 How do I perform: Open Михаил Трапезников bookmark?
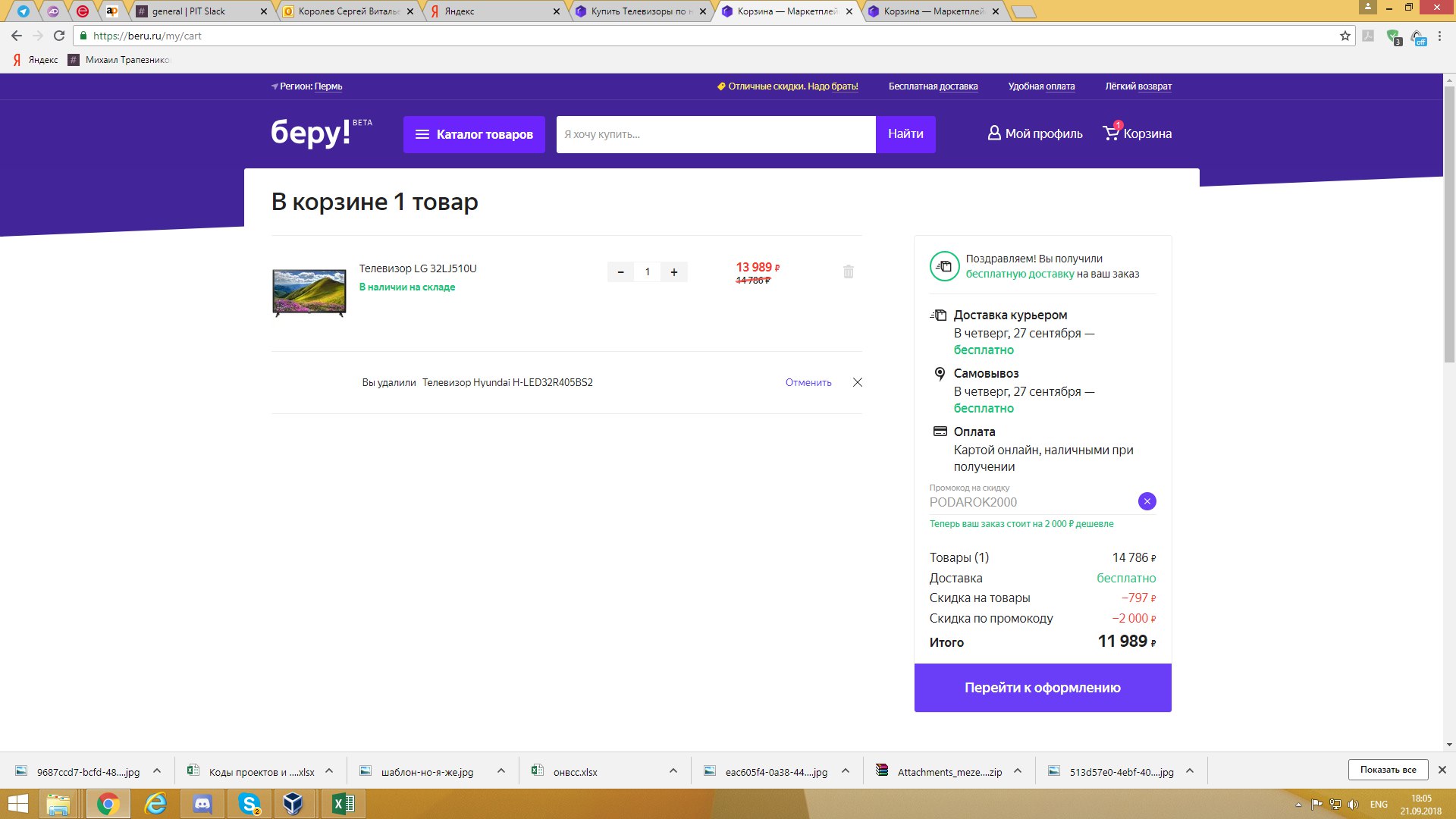[x=119, y=60]
